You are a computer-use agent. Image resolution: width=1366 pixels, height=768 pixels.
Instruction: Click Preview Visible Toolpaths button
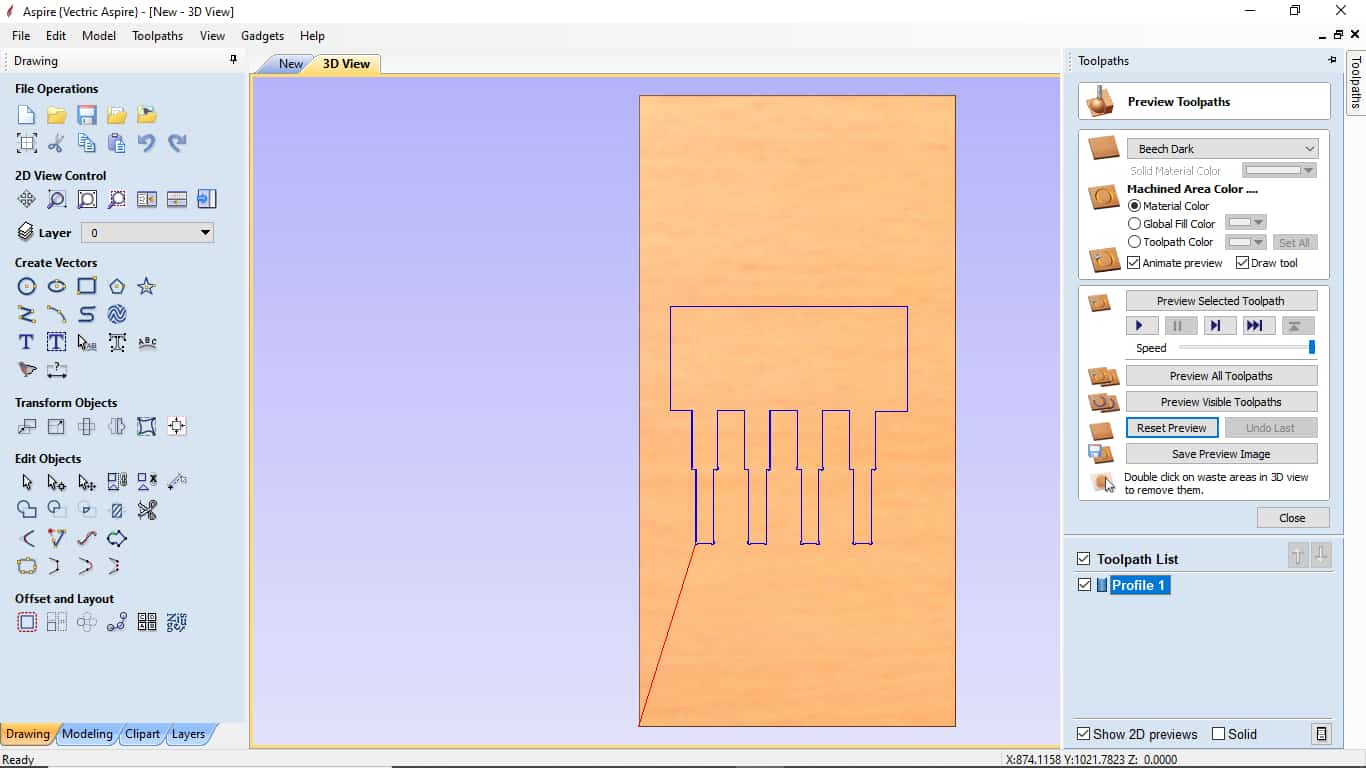pos(1221,402)
